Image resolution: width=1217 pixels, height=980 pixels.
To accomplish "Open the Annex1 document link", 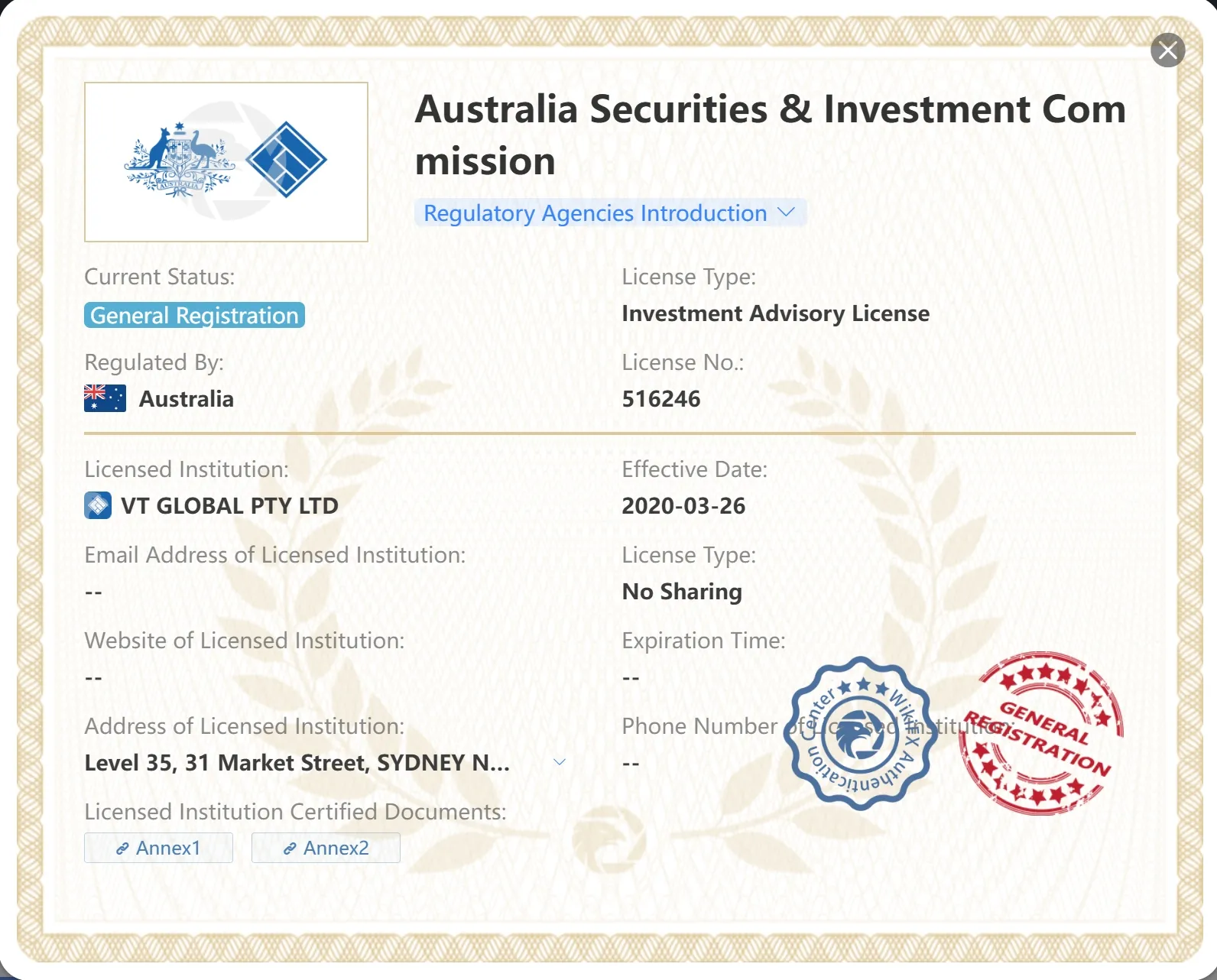I will 158,848.
